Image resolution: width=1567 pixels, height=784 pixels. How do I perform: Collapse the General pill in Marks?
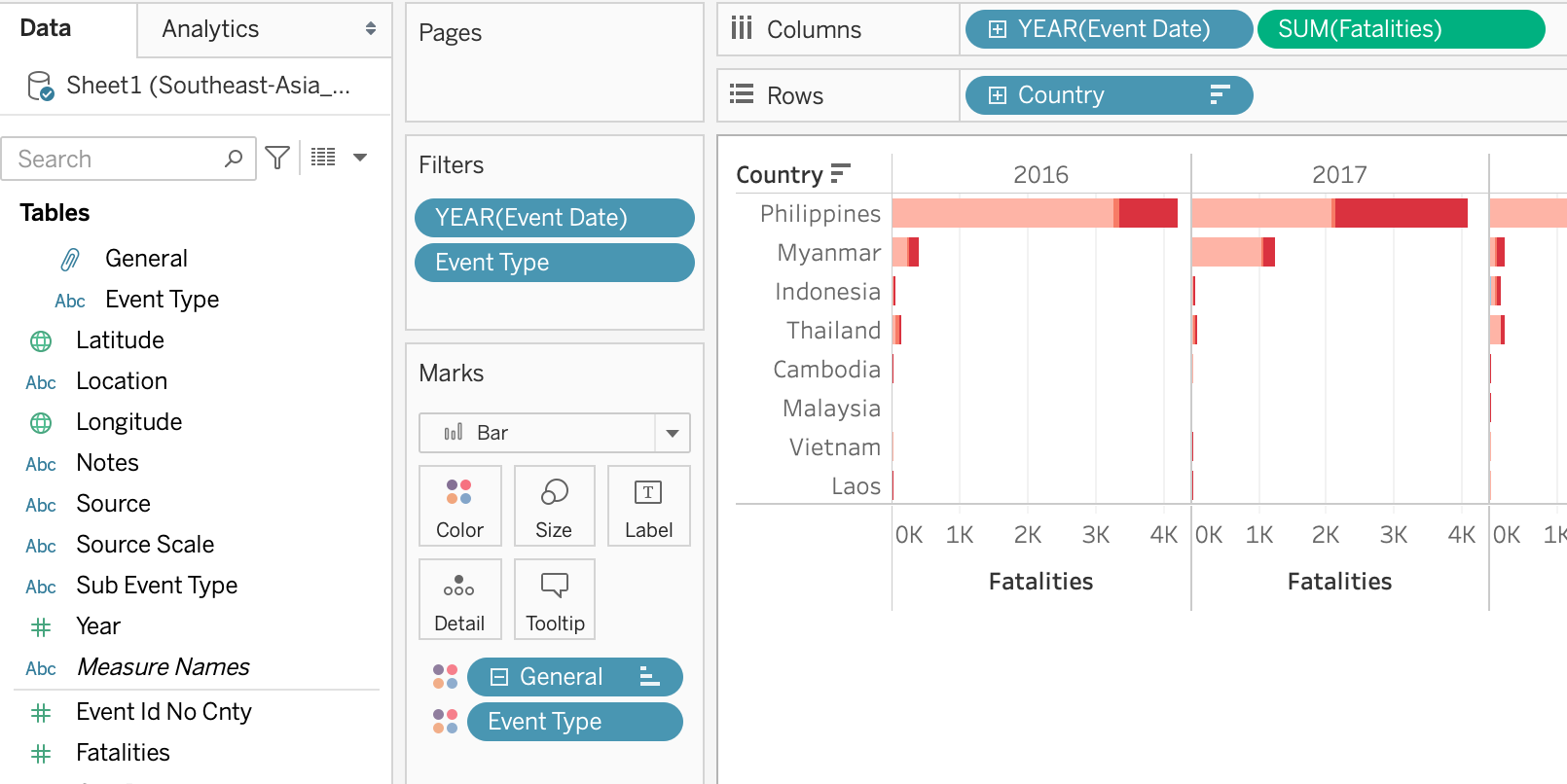(x=499, y=677)
